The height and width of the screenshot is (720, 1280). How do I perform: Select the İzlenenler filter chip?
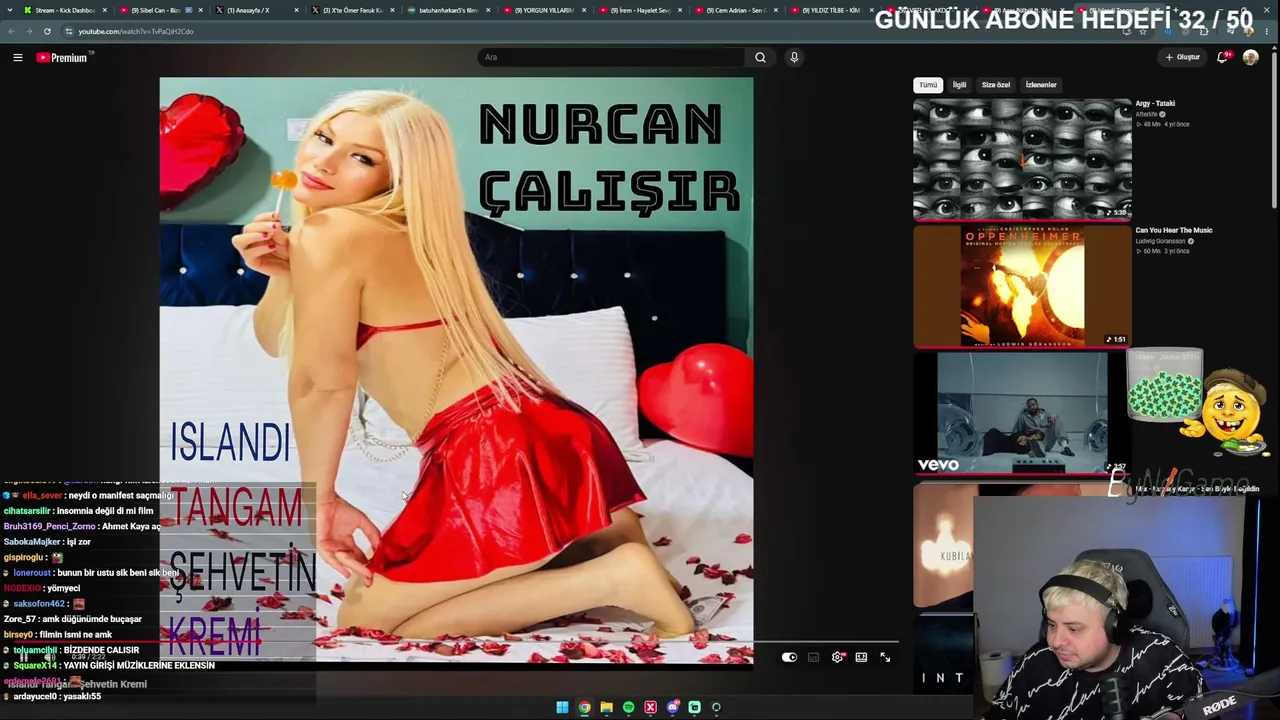point(1041,85)
